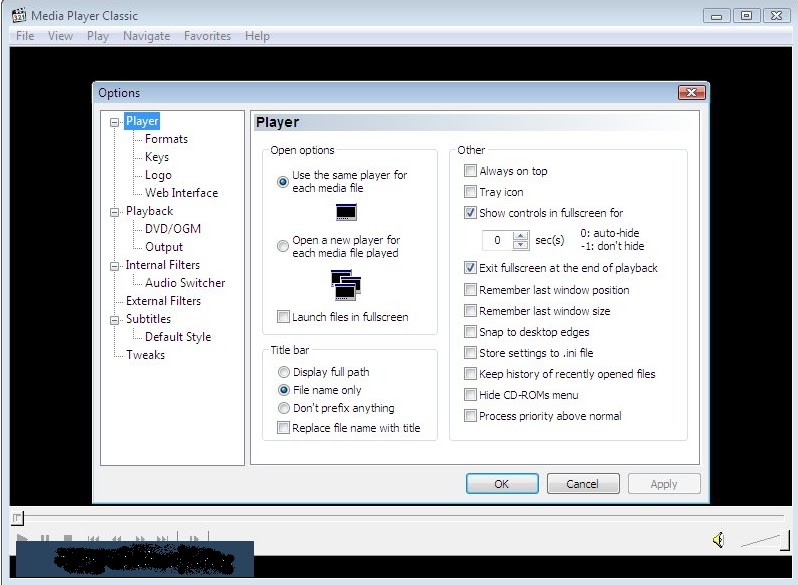798x585 pixels.
Task: Toggle the Always on top checkbox
Action: pos(470,171)
